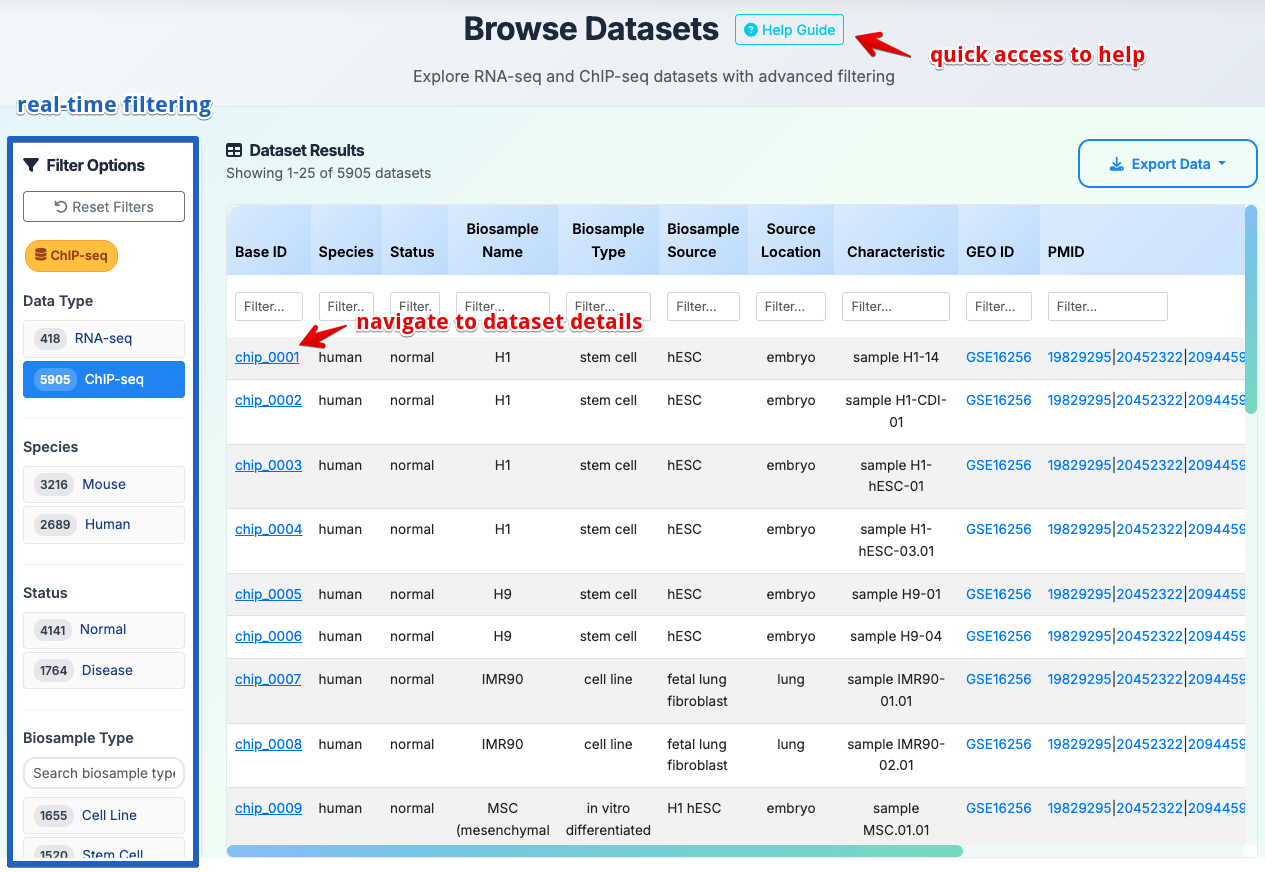
Task: Expand the Cell Line biosample filter
Action: point(104,815)
